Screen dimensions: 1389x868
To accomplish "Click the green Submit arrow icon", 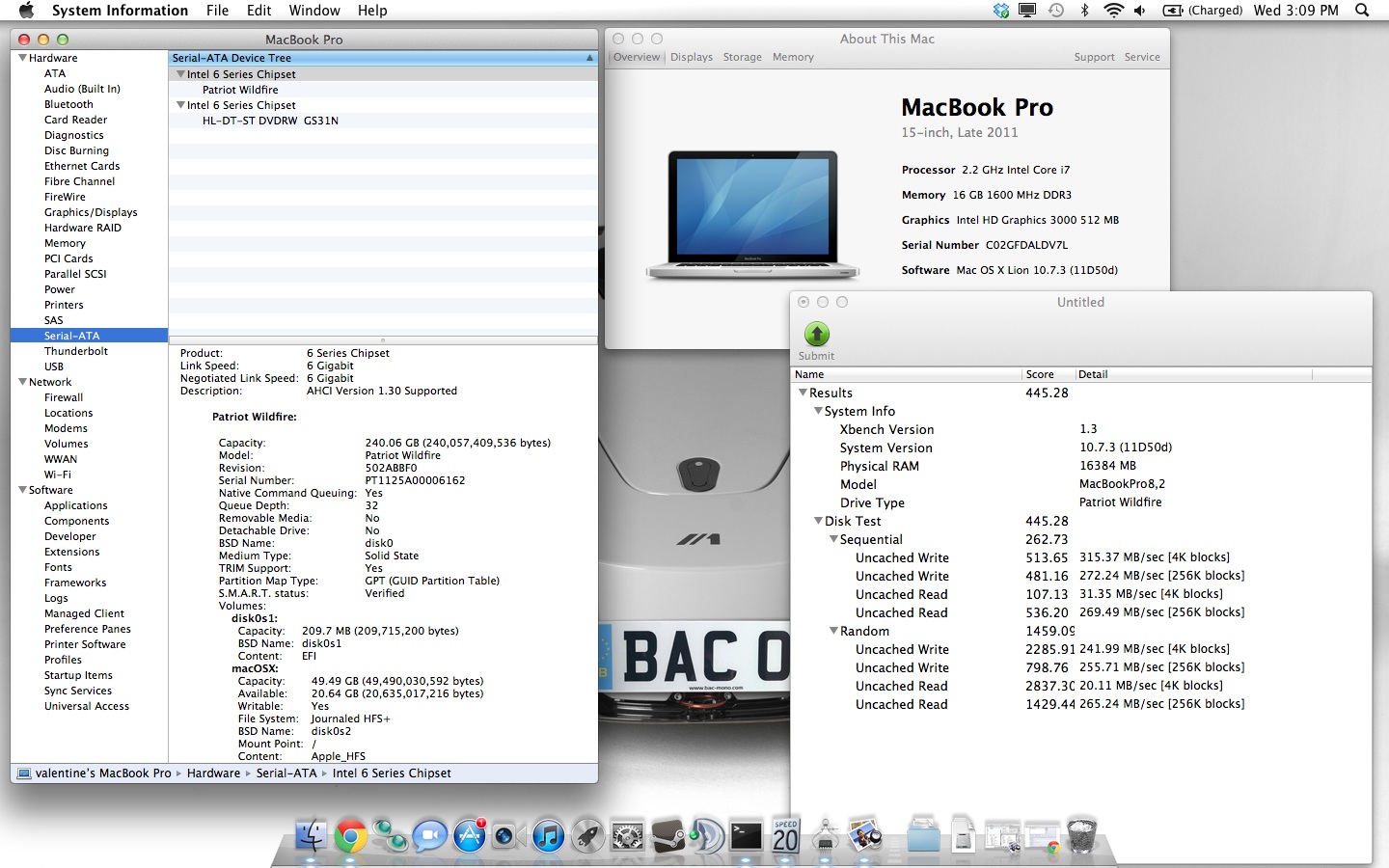I will click(817, 334).
